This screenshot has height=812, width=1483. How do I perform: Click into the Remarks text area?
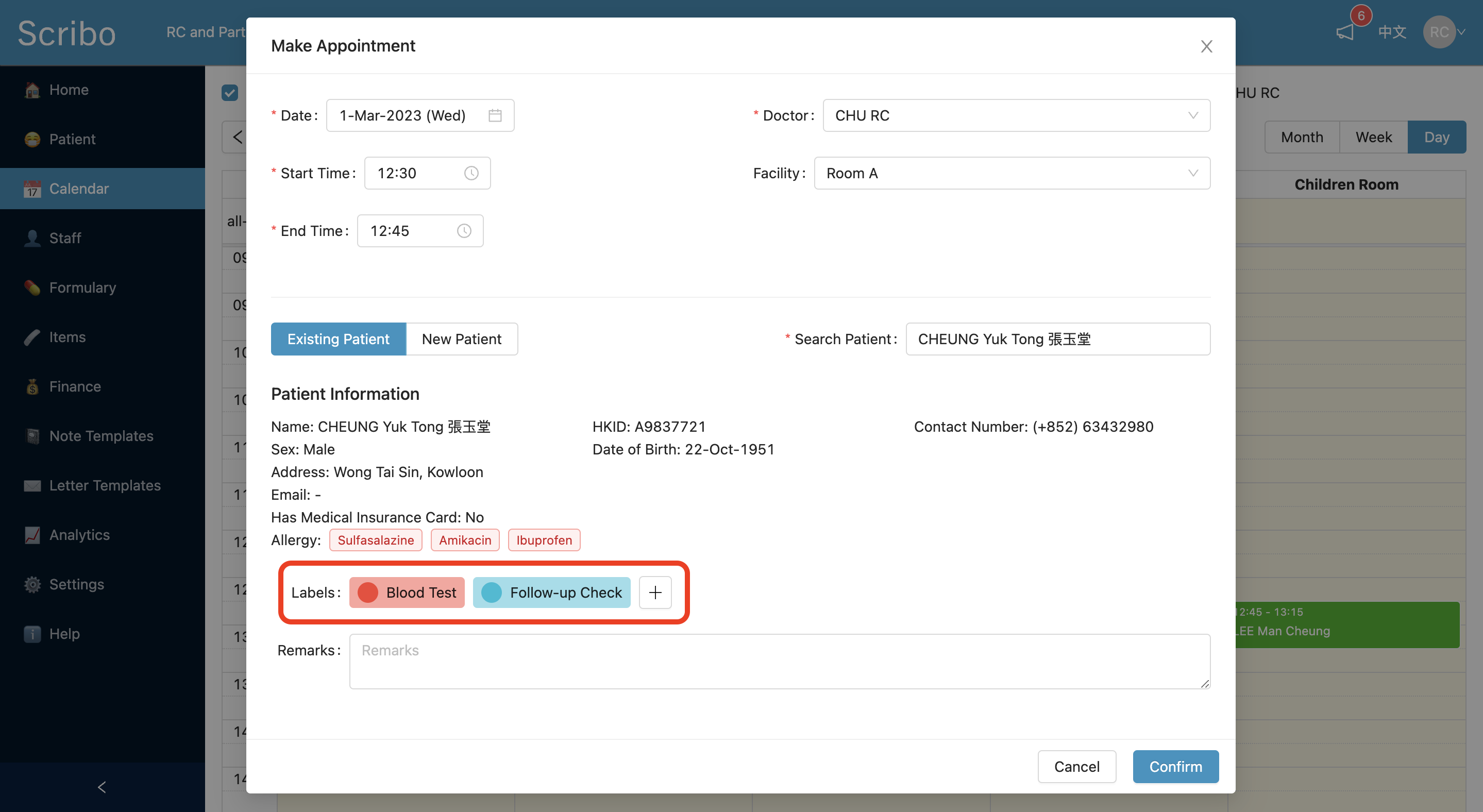tap(779, 661)
